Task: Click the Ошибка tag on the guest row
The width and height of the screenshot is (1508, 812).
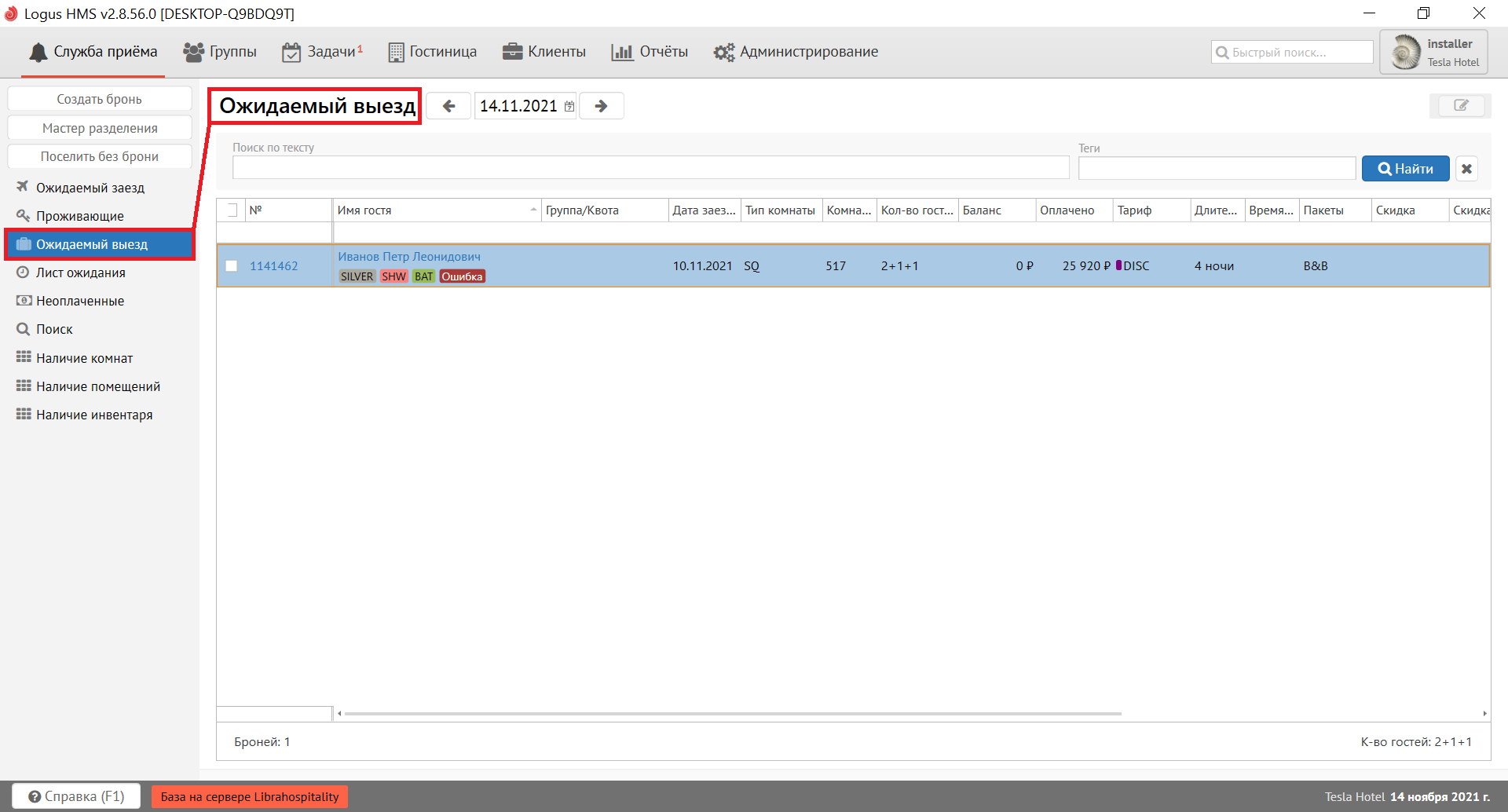Action: [x=462, y=276]
